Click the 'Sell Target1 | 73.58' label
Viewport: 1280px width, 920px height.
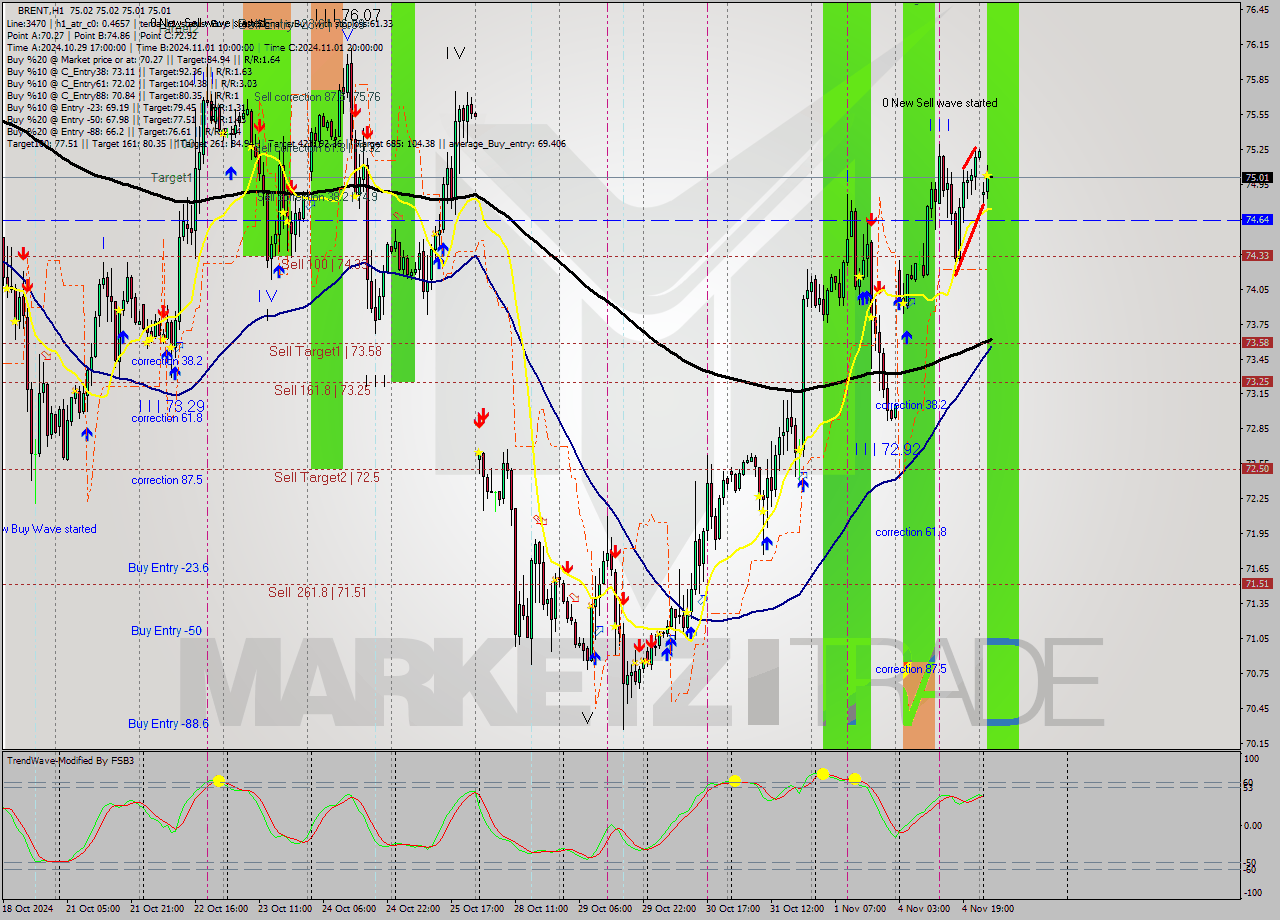(325, 351)
